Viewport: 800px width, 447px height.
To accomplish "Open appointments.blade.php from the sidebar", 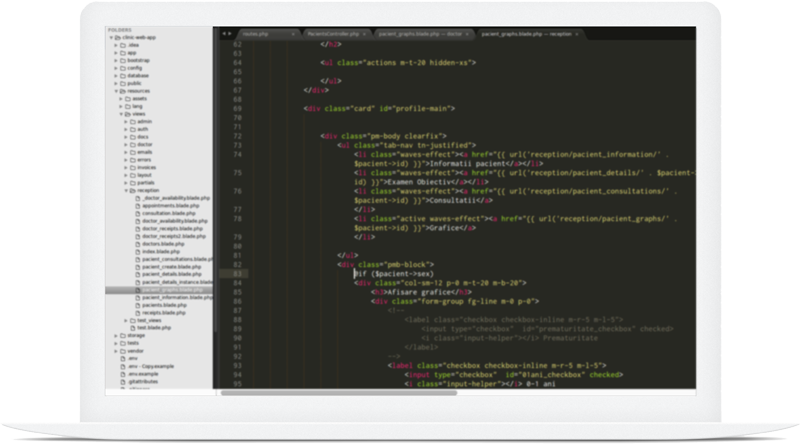I will tap(168, 206).
